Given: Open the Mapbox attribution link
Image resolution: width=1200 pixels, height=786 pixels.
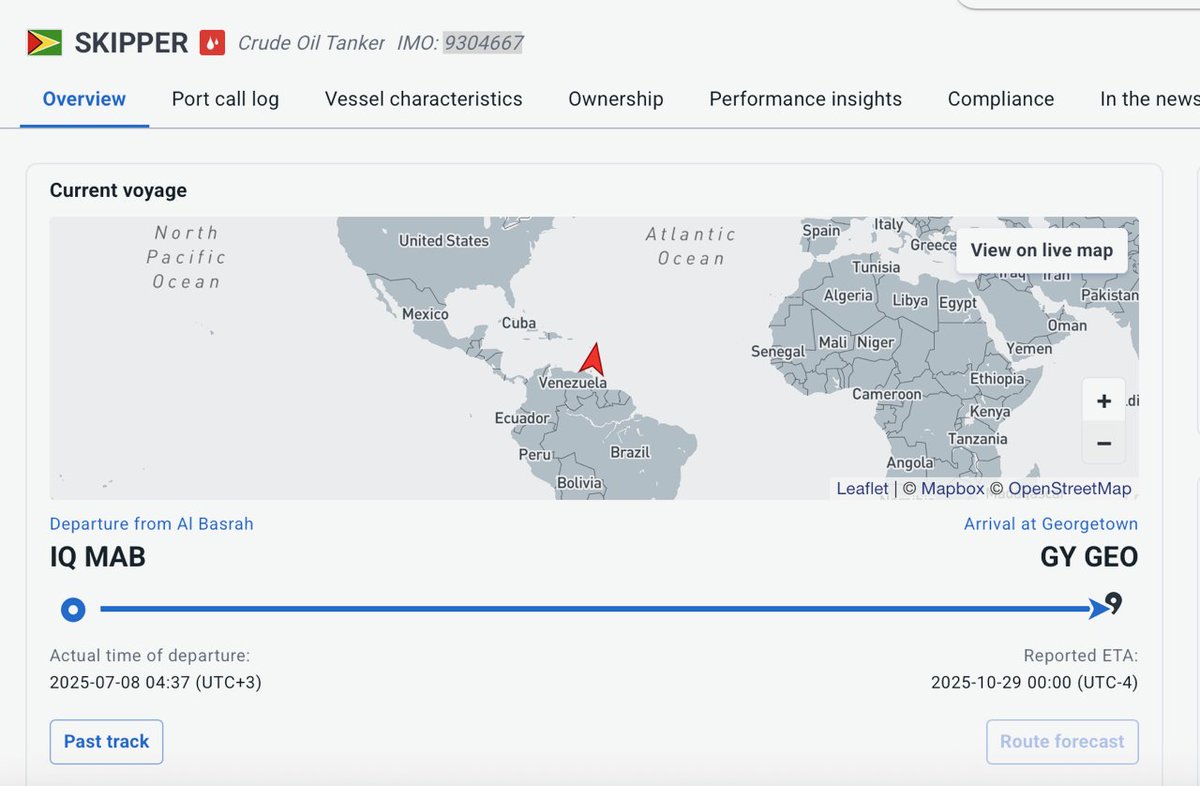Looking at the screenshot, I should (x=952, y=489).
